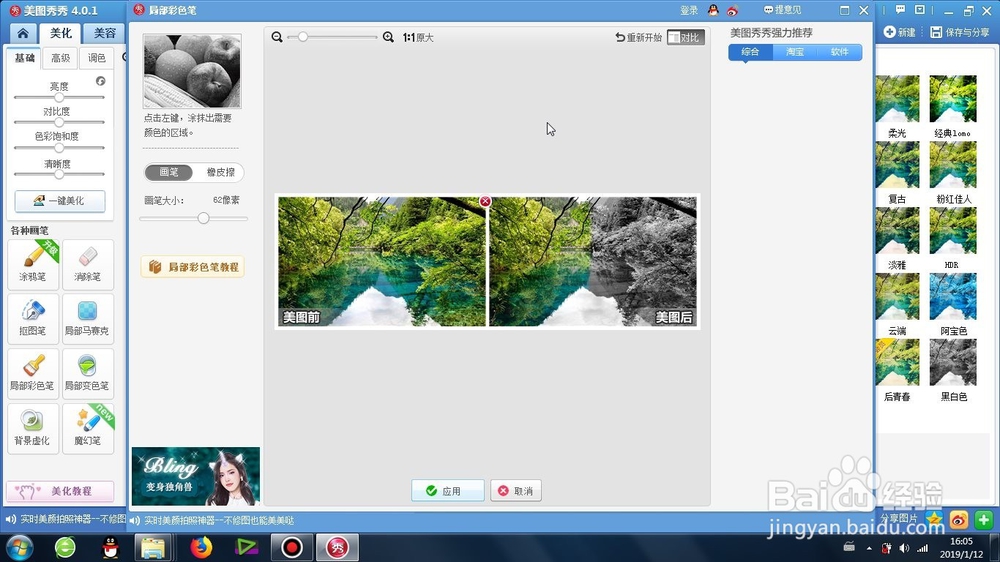This screenshot has width=1000, height=562.
Task: Adjust the 清晰度 sharpness slider
Action: coord(59,174)
